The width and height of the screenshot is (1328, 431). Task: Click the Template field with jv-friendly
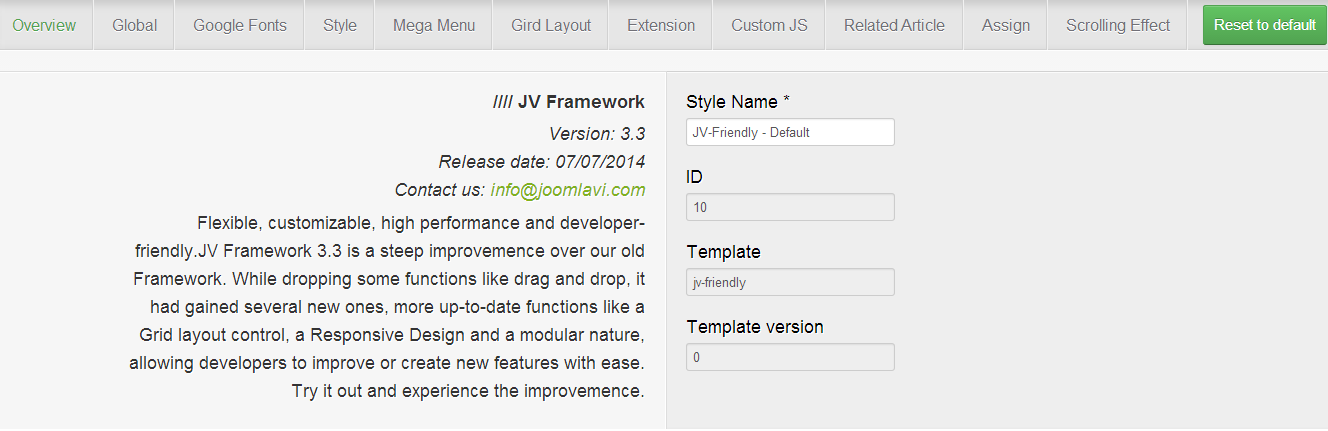point(790,282)
